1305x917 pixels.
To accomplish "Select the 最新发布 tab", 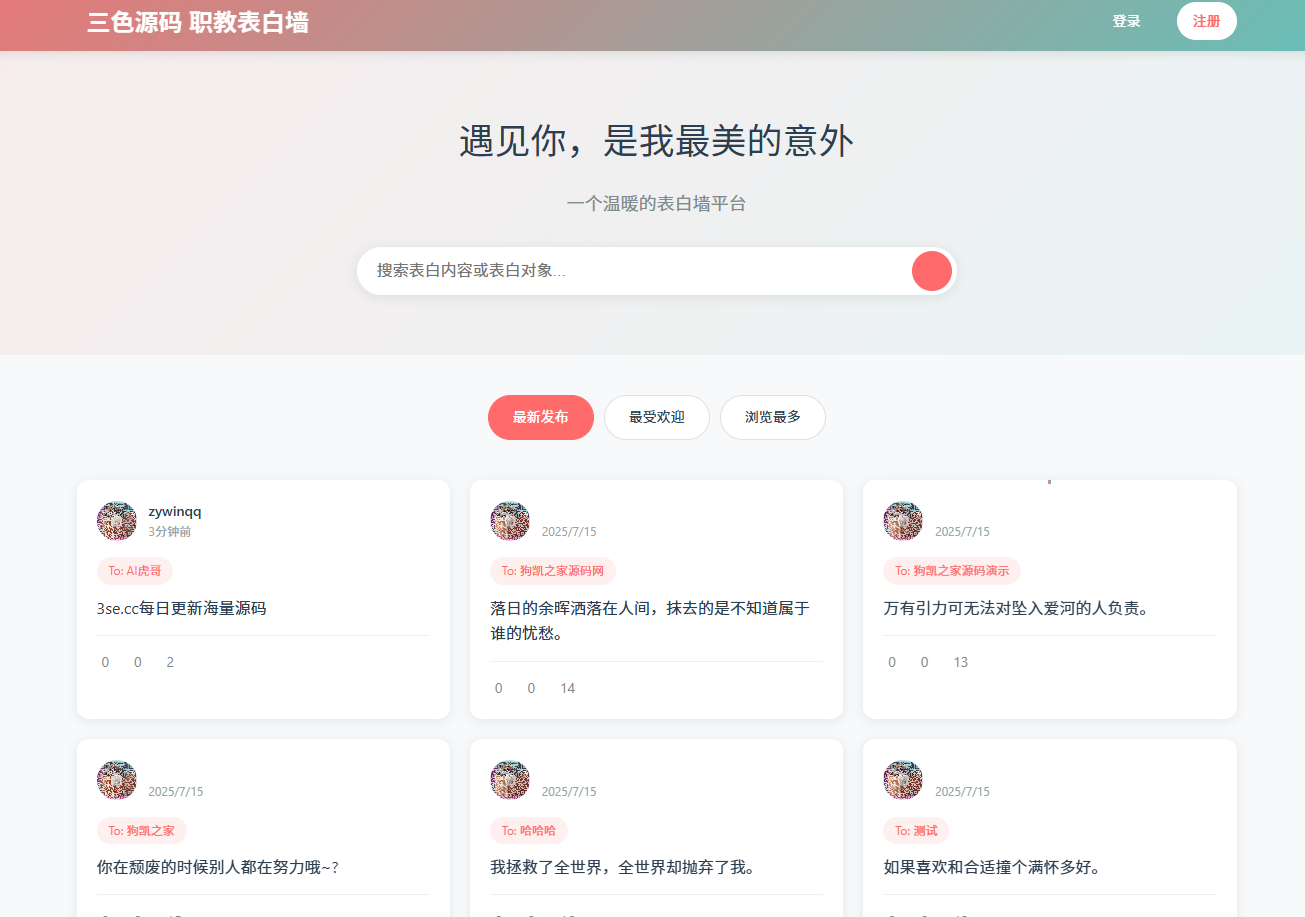I will pos(540,417).
